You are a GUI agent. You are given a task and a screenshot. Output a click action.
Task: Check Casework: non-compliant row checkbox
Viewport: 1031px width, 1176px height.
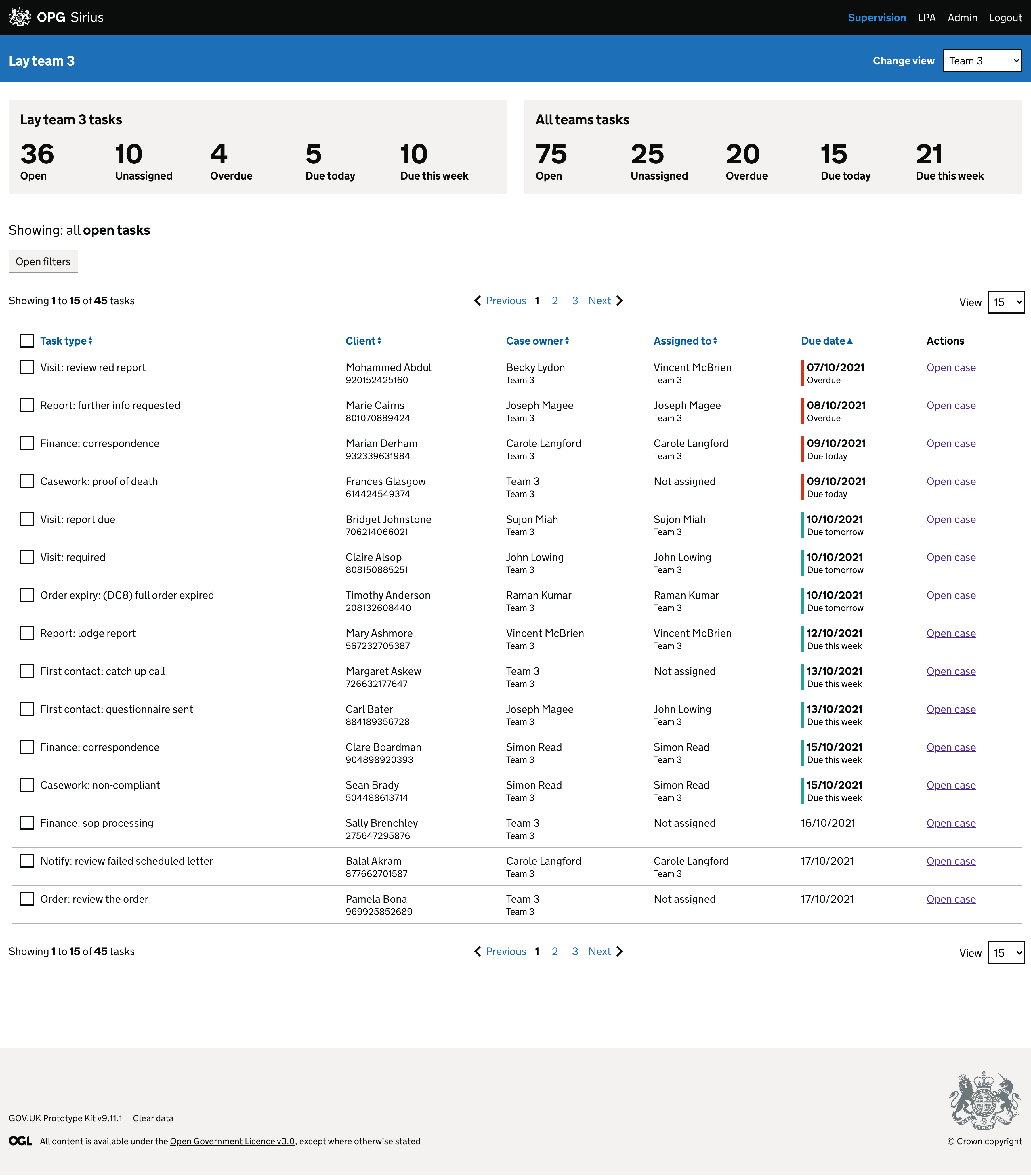(27, 785)
